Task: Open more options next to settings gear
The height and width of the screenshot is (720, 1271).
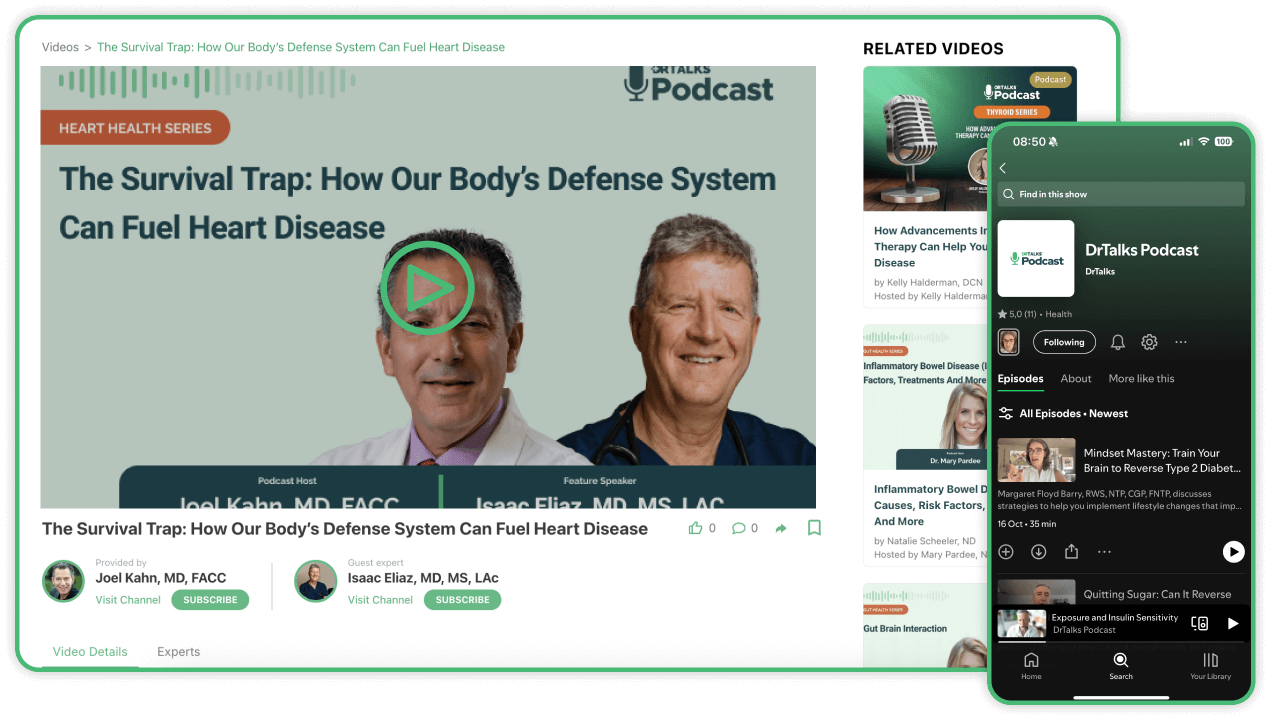Action: (1181, 342)
